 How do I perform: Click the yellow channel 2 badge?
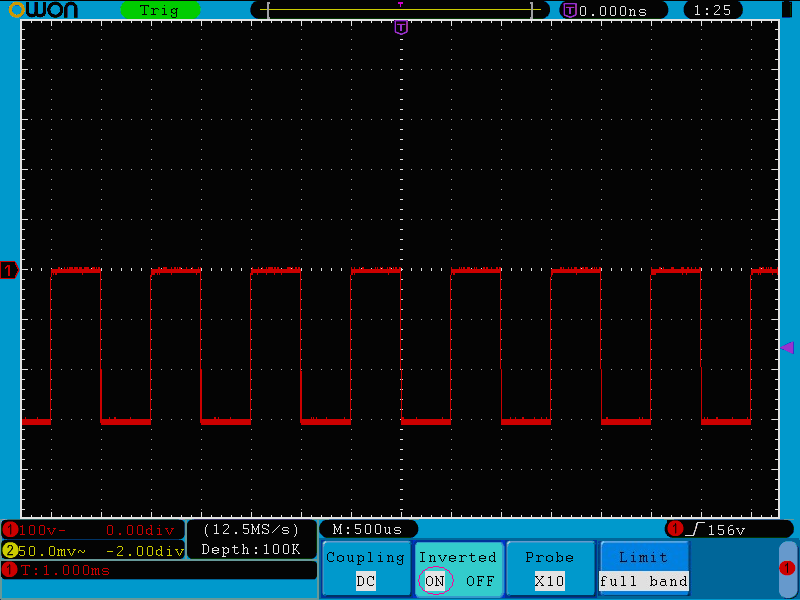[x=10, y=551]
